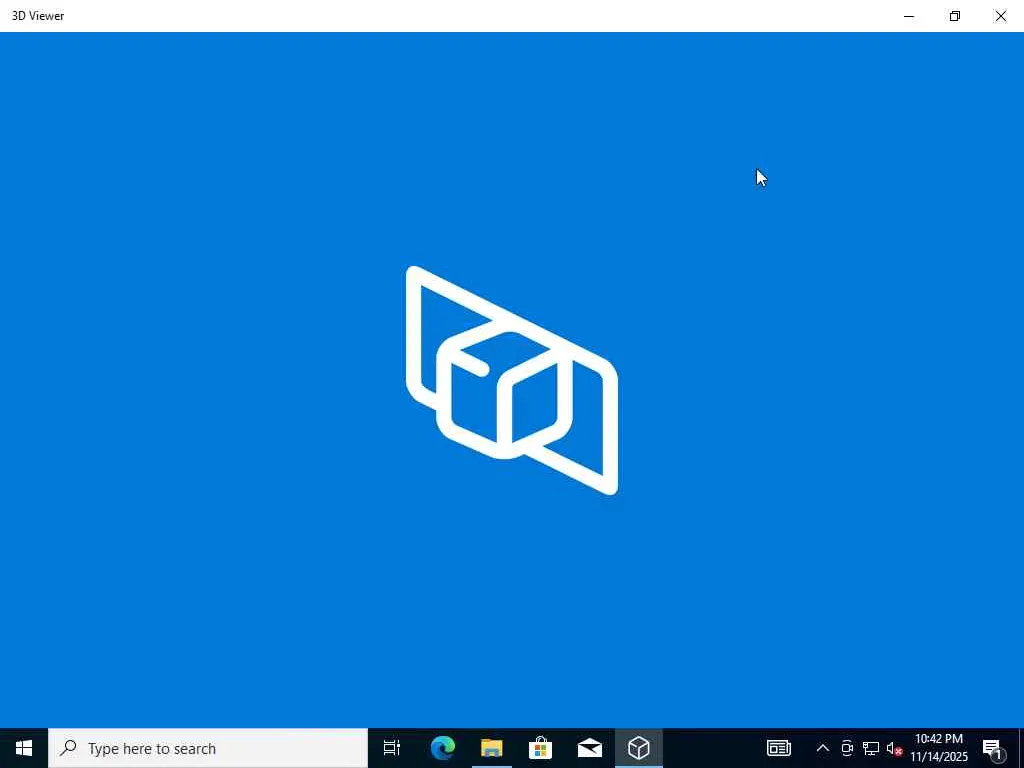Click the magnifier icon in search box
The image size is (1024, 768).
(68, 748)
